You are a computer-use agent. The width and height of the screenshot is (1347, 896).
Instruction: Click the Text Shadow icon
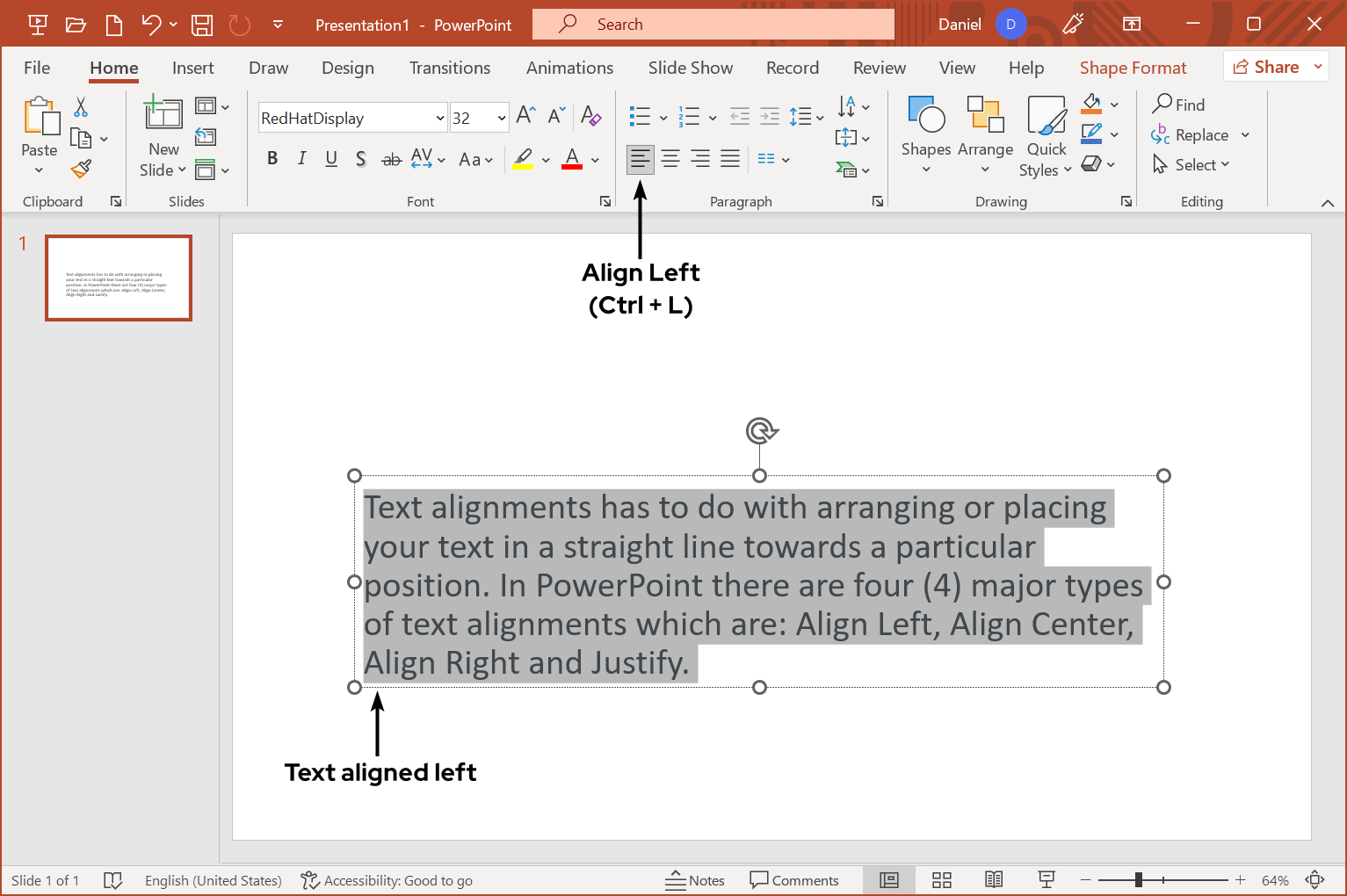pos(361,159)
